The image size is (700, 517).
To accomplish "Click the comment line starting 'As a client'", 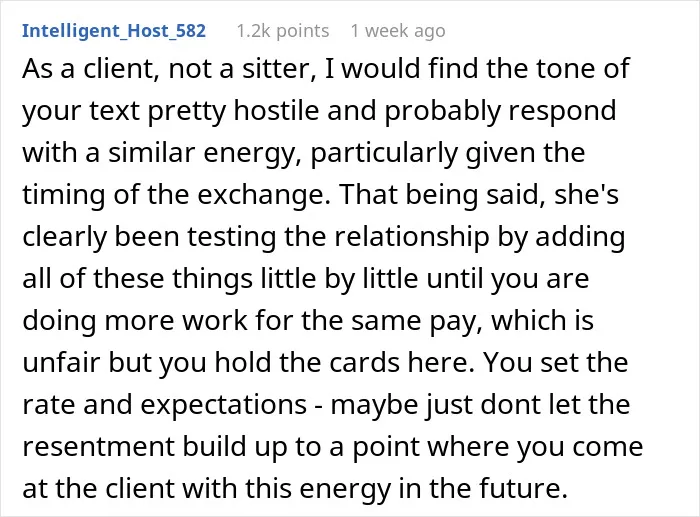I will pos(326,69).
